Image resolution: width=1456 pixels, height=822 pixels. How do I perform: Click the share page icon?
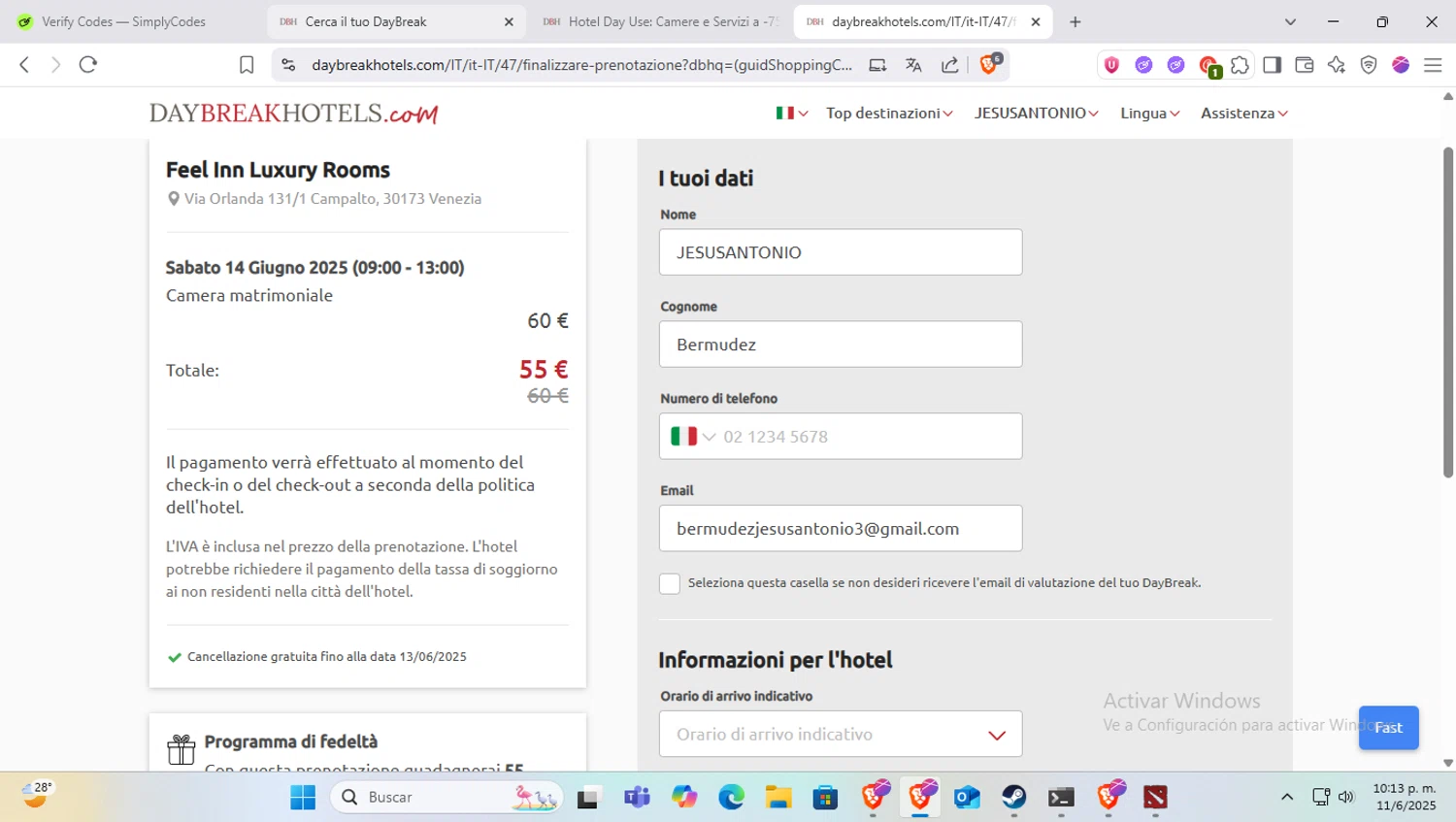click(950, 65)
